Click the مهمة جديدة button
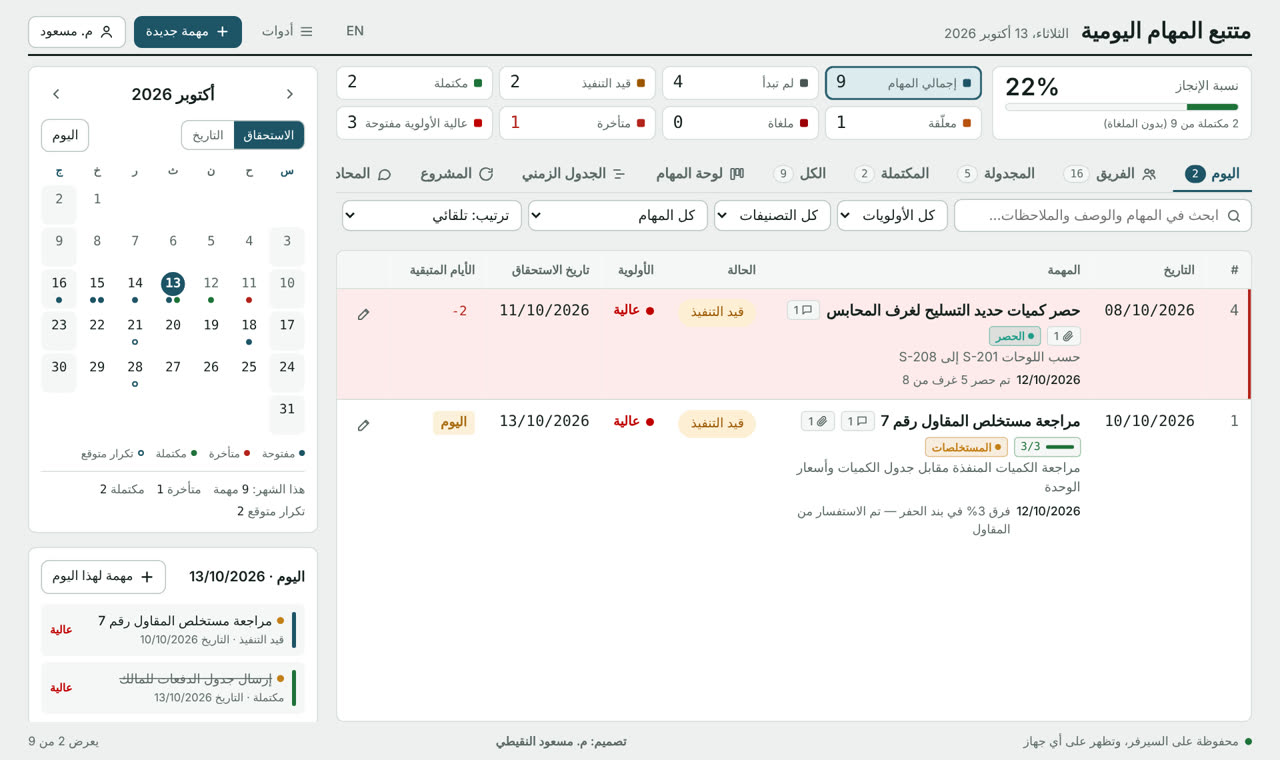 (188, 32)
